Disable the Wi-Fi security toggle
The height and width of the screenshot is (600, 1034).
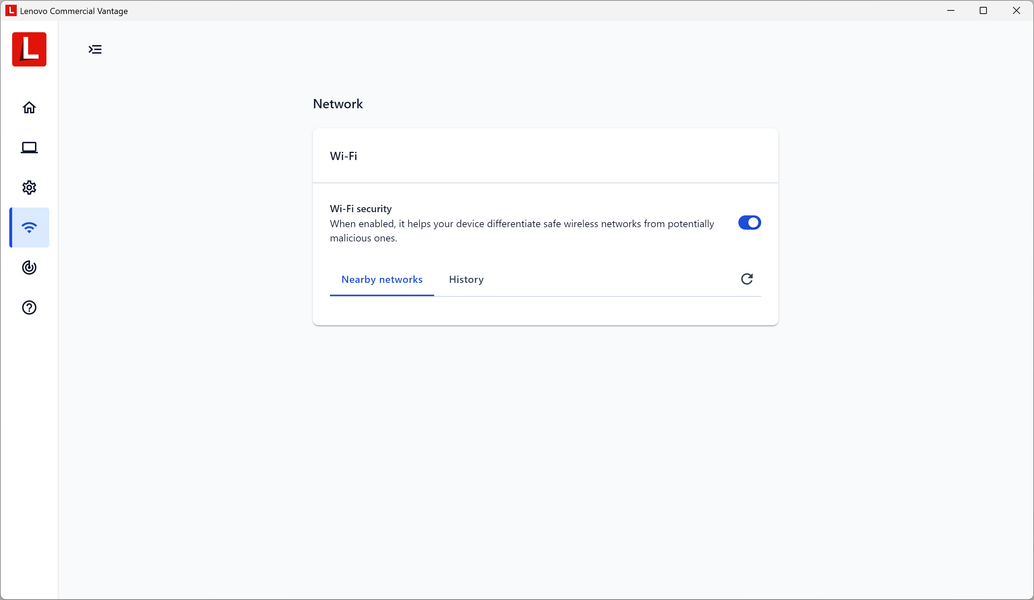point(749,223)
